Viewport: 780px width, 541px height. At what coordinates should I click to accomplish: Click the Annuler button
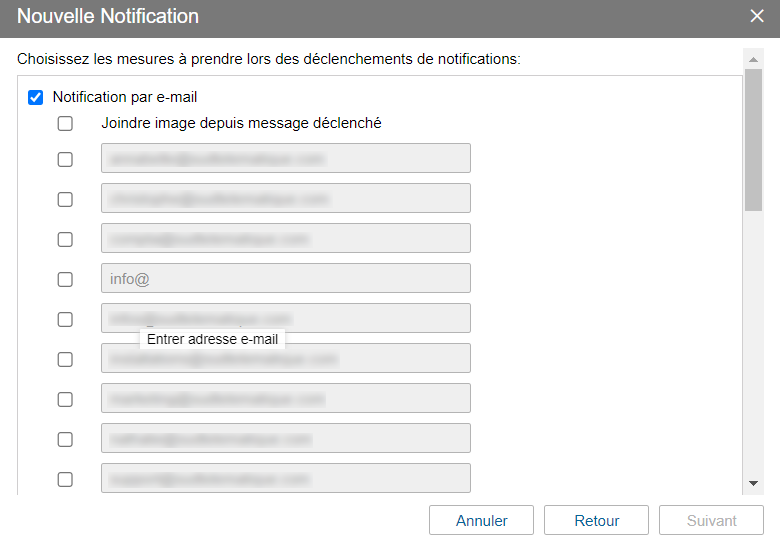(x=482, y=520)
